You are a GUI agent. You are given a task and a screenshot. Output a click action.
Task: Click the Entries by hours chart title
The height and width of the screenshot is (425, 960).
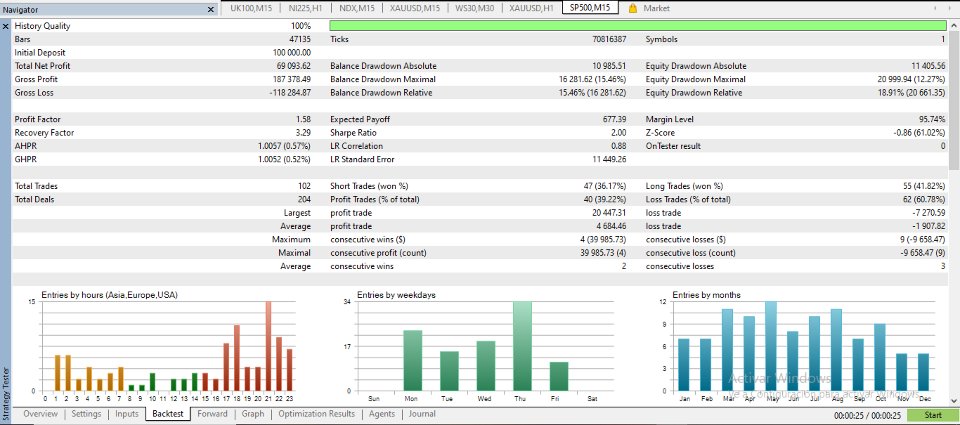pos(109,295)
